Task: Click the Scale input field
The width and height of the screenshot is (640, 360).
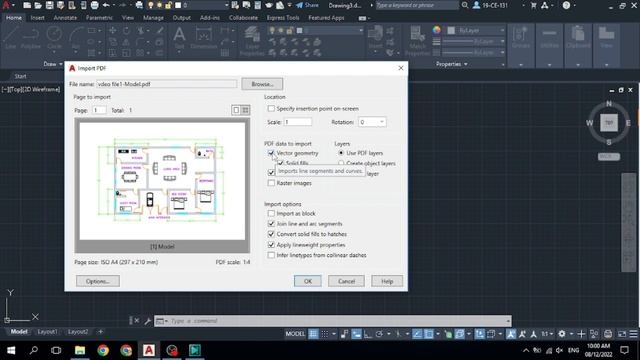Action: [x=298, y=122]
